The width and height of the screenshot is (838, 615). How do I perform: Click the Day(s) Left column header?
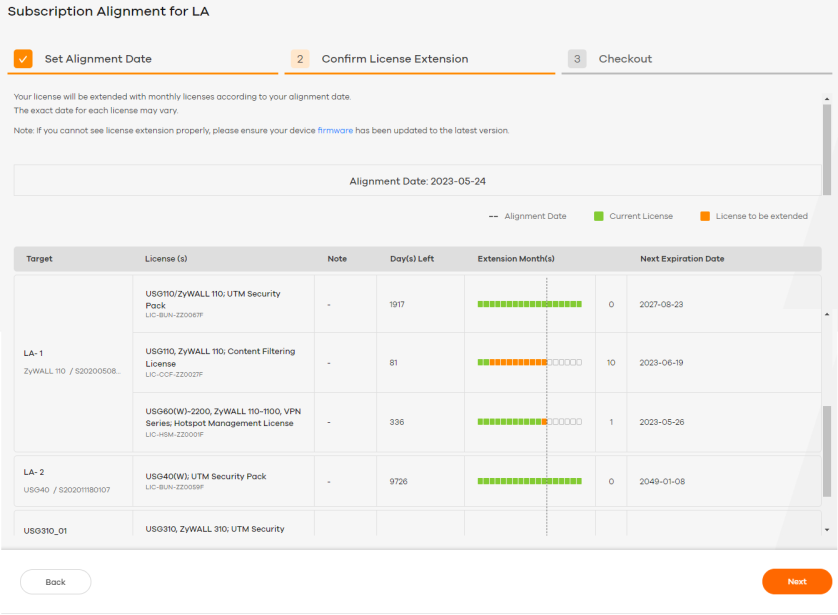pyautogui.click(x=412, y=259)
